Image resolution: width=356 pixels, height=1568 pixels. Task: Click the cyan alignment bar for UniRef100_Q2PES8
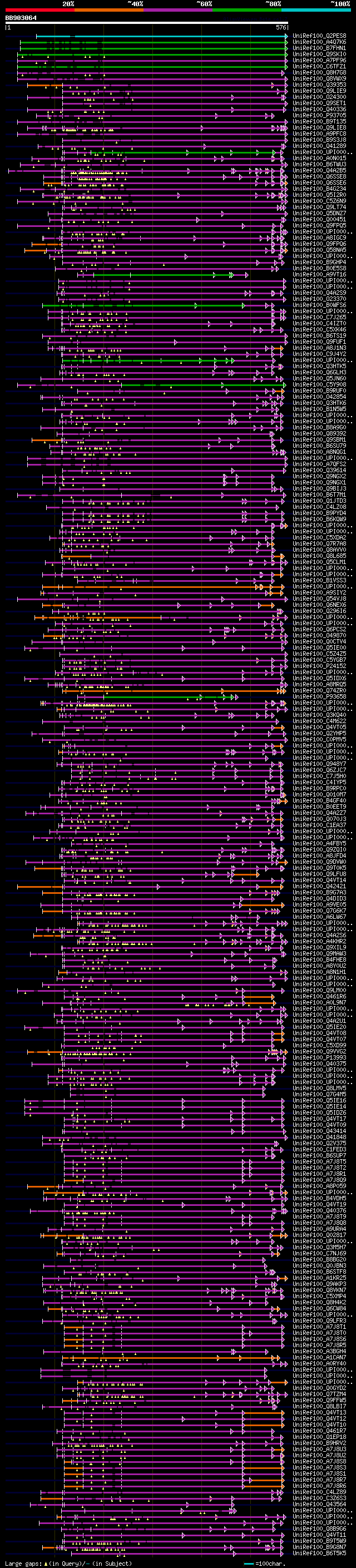[x=161, y=37]
